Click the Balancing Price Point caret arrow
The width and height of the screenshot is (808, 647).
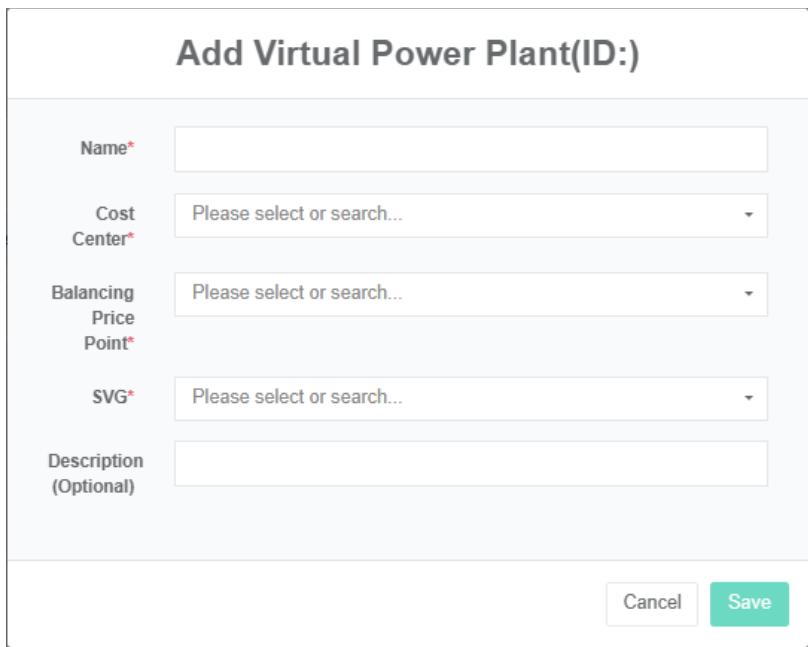click(749, 294)
